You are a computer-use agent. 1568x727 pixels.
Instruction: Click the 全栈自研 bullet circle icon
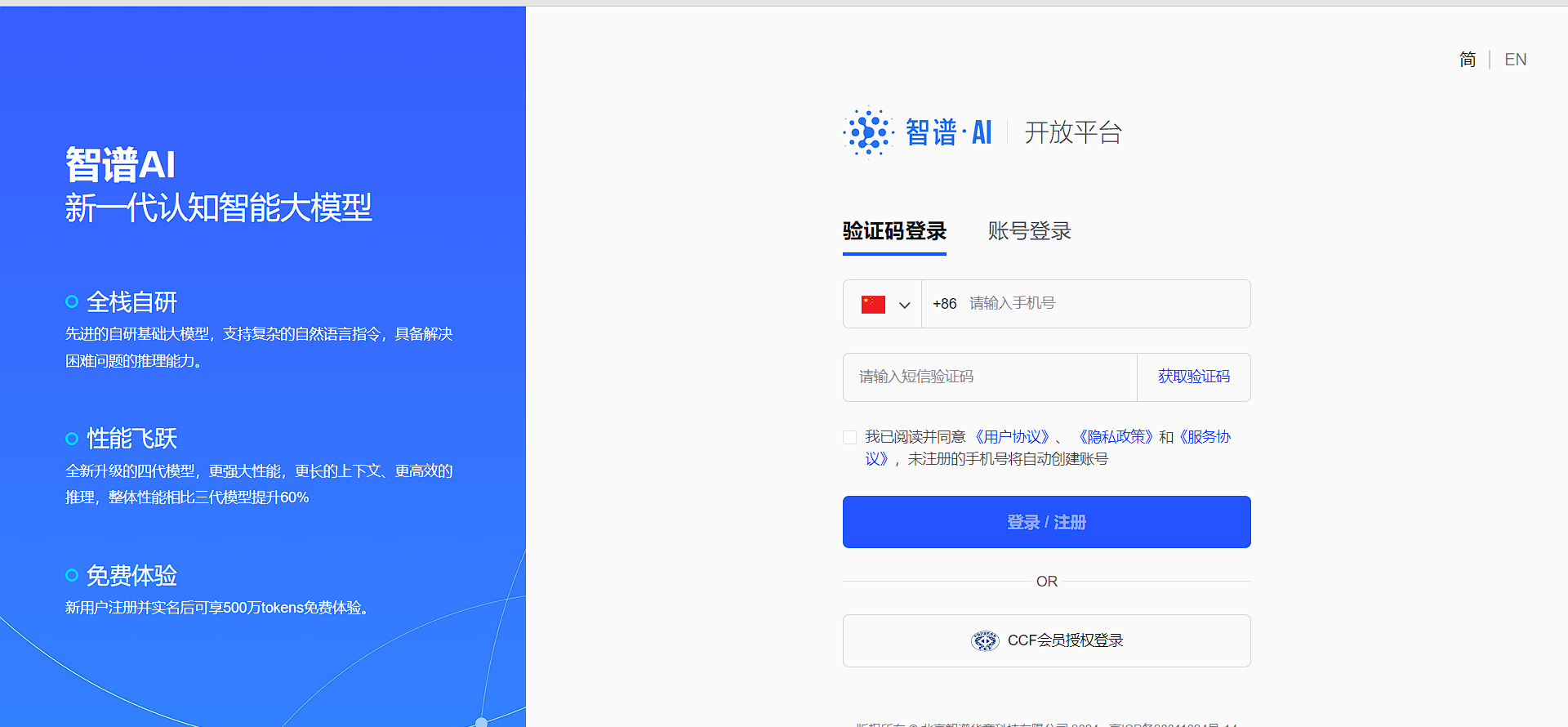(72, 301)
